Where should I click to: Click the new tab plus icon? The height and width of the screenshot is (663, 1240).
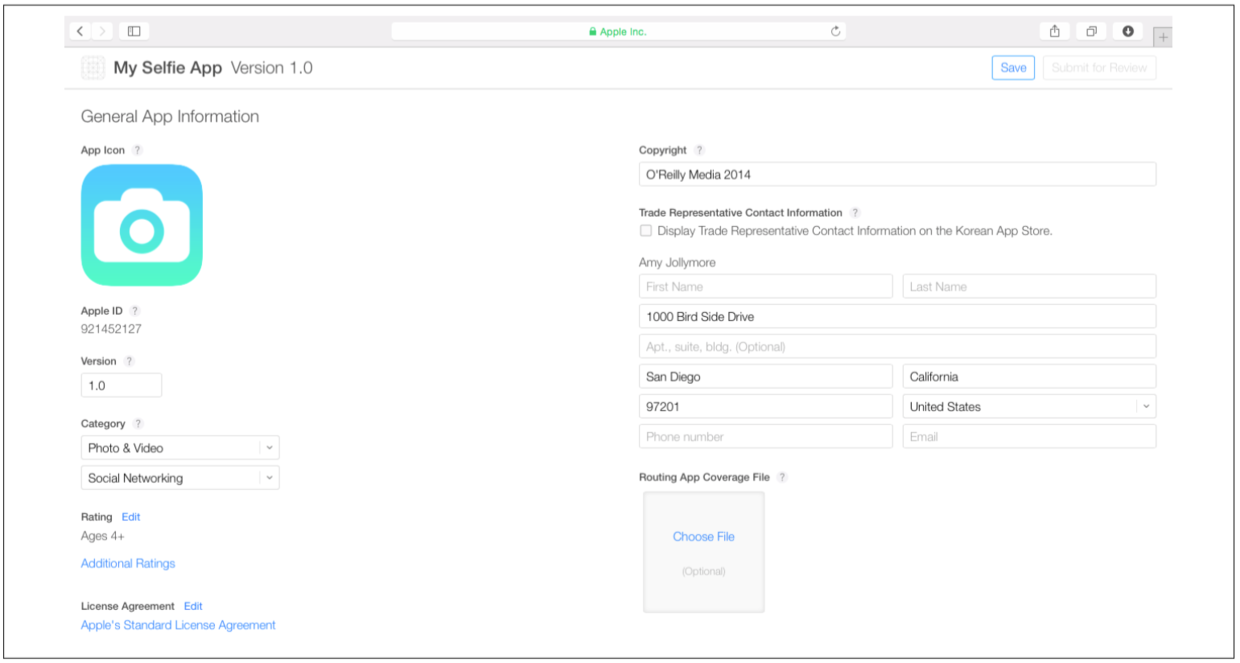(1162, 38)
